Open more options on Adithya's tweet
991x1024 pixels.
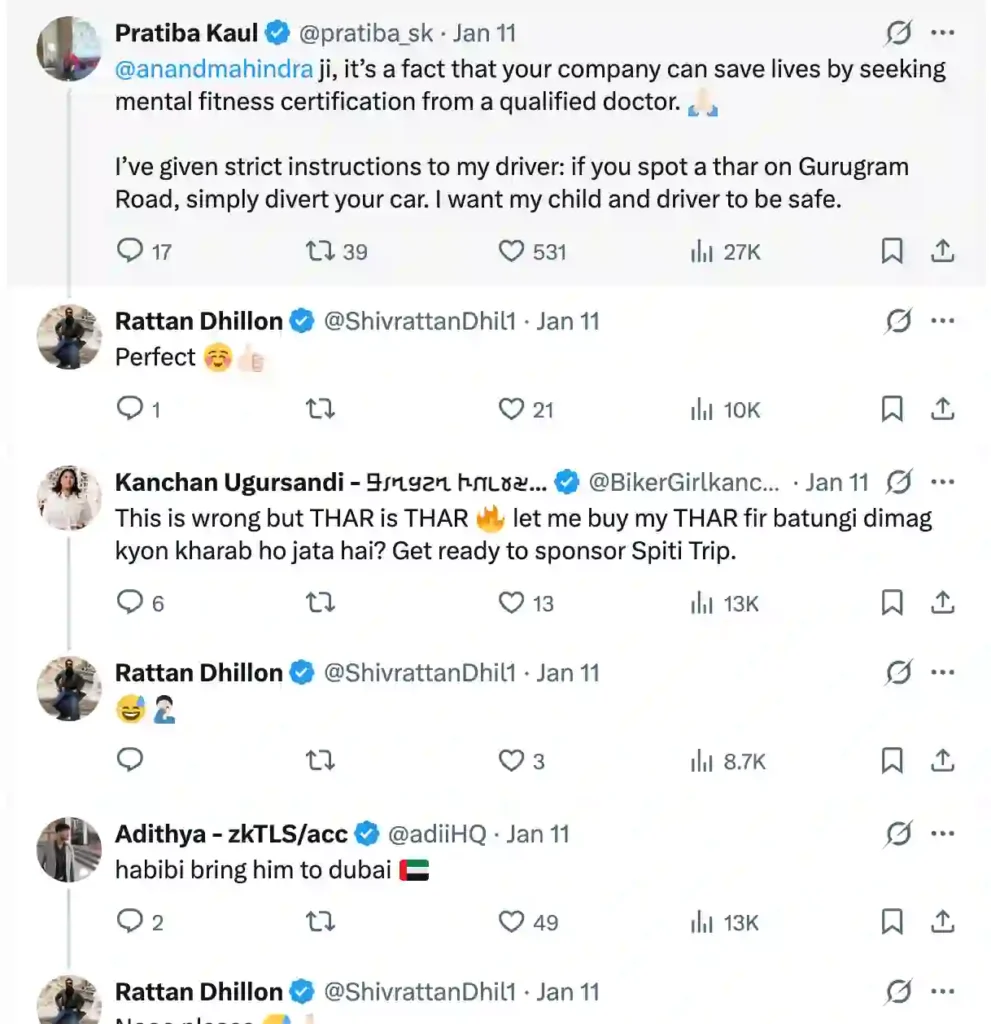tap(942, 833)
